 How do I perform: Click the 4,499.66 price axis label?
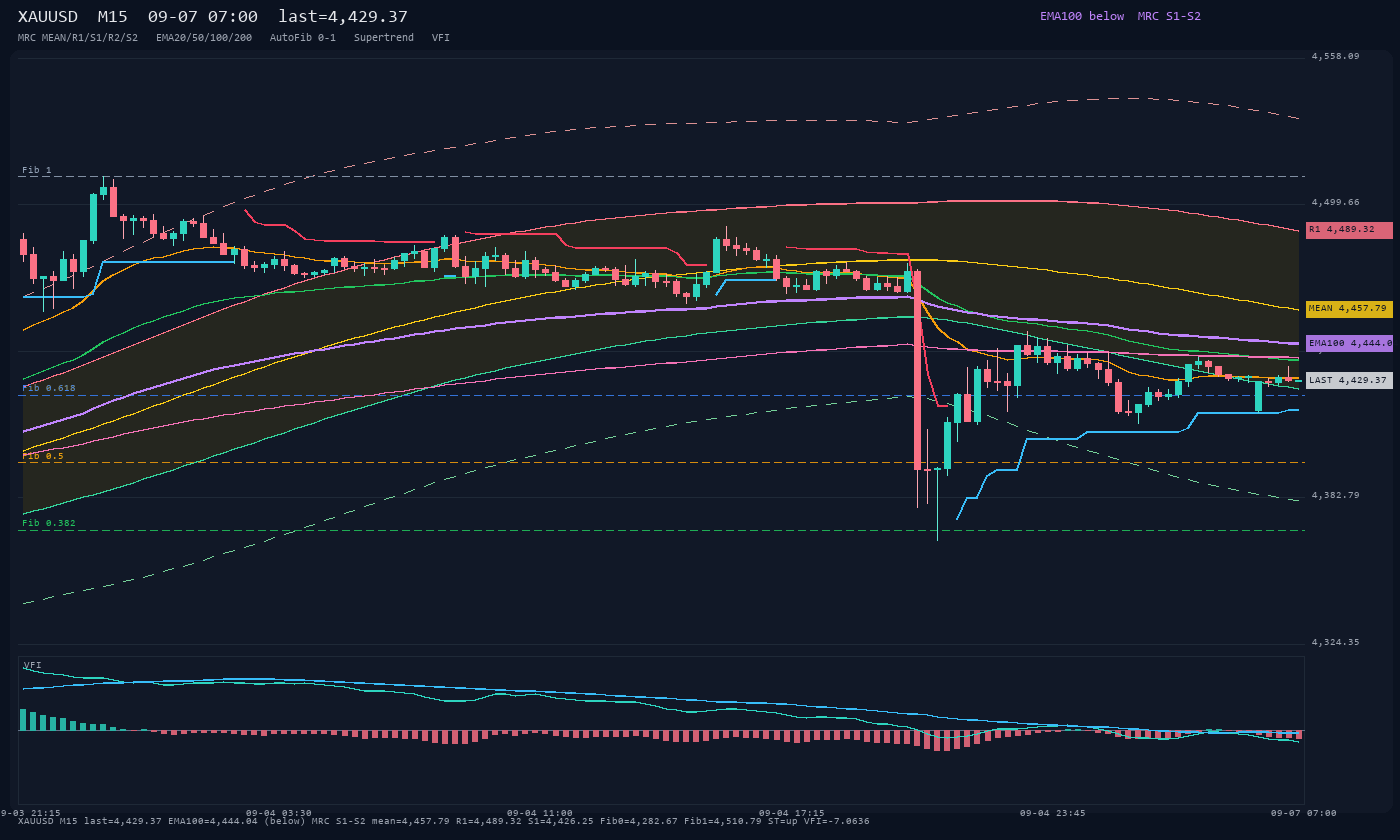coord(1336,202)
